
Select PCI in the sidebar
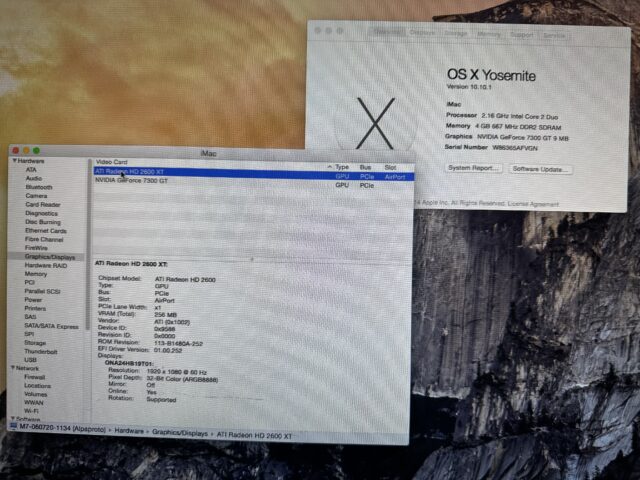click(x=30, y=282)
